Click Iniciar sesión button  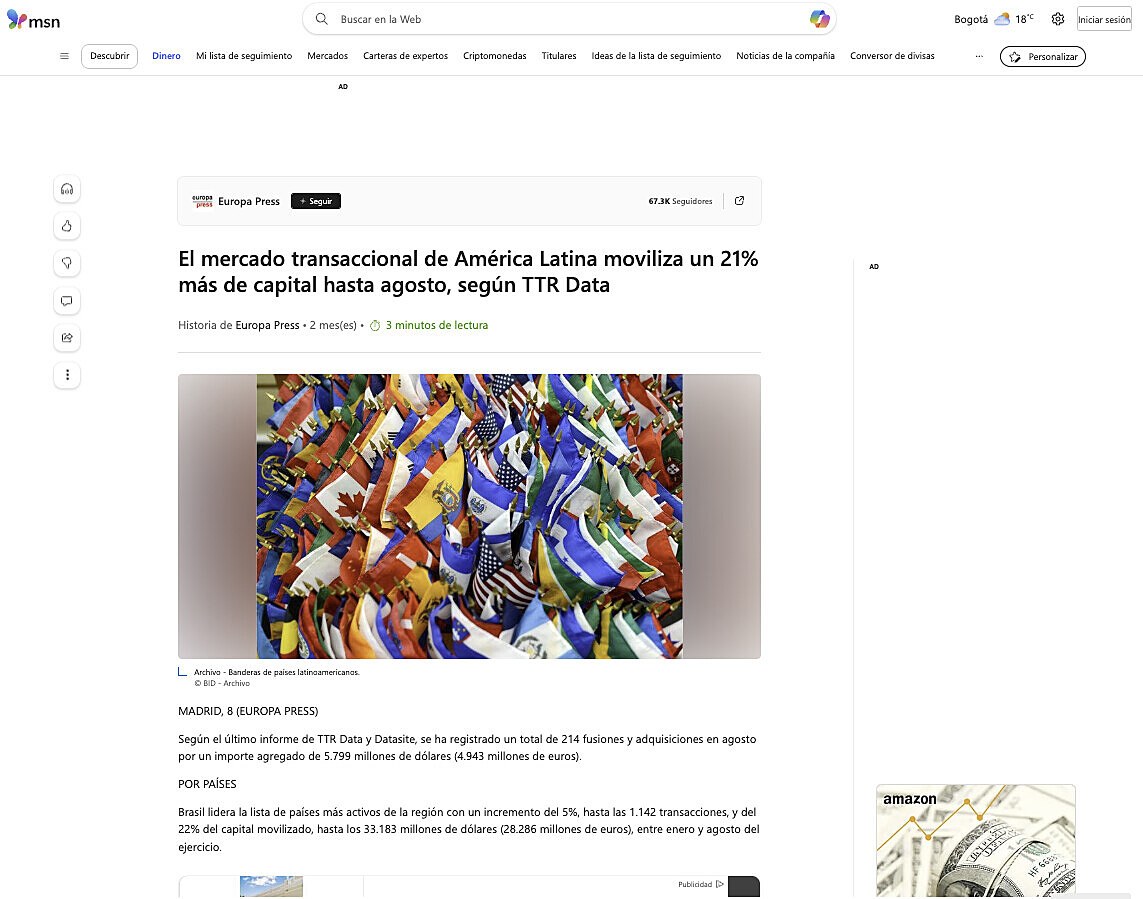click(1104, 20)
